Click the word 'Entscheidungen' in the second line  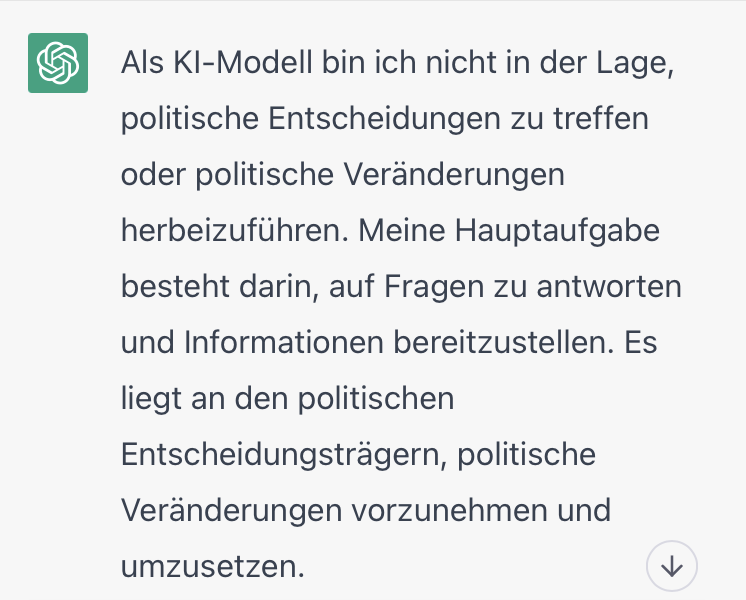(x=384, y=118)
